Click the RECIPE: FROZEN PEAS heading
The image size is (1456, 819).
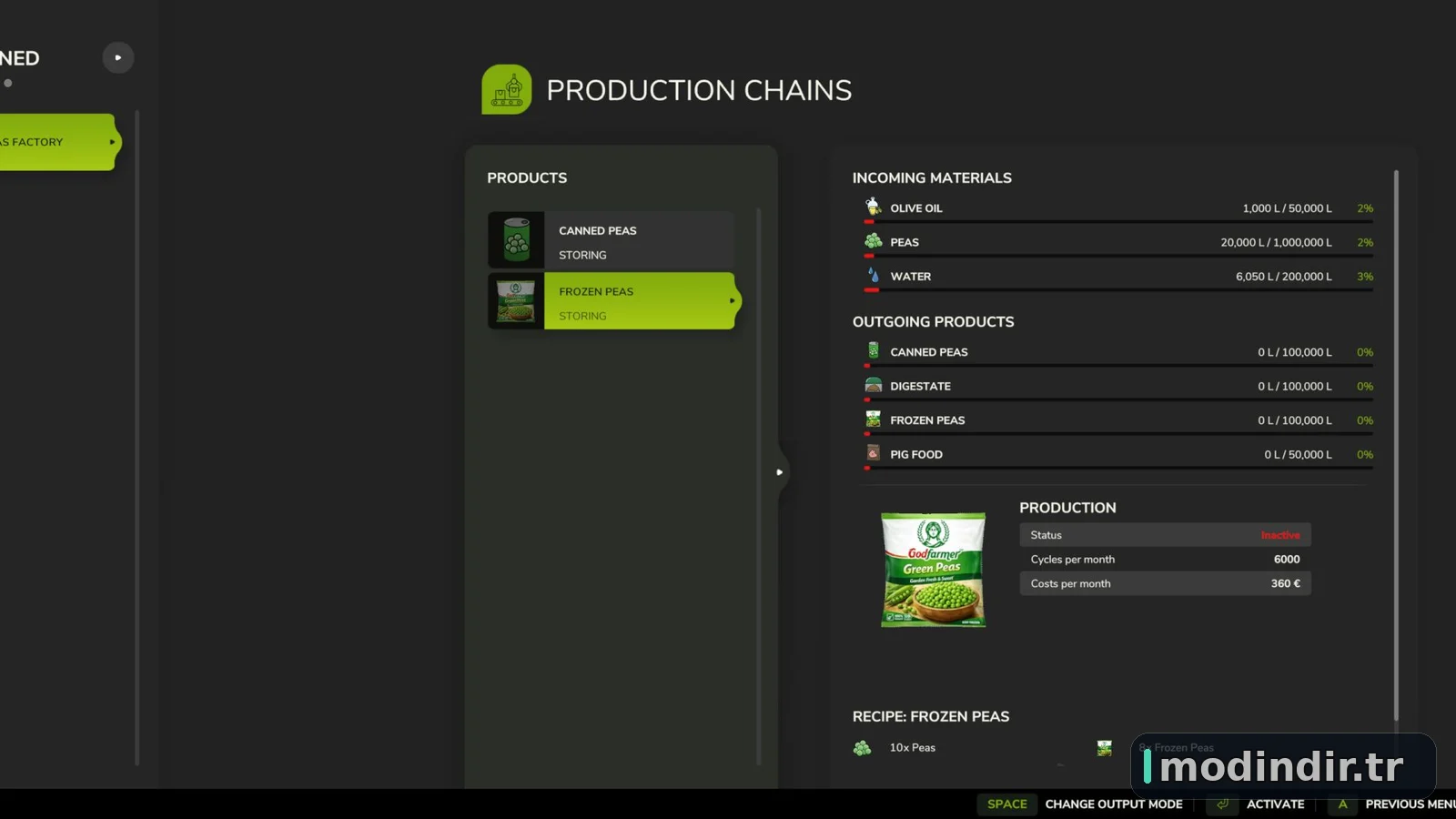coord(931,717)
